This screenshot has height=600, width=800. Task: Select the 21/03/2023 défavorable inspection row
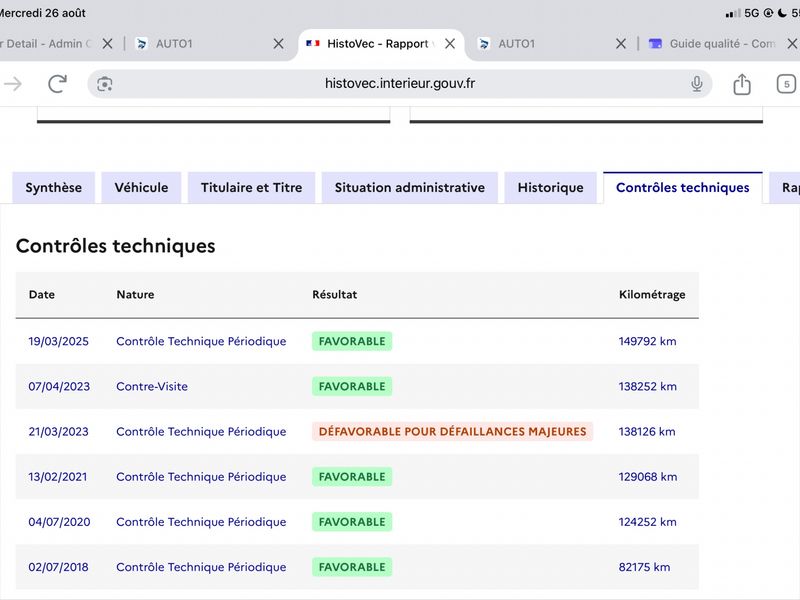tap(357, 432)
